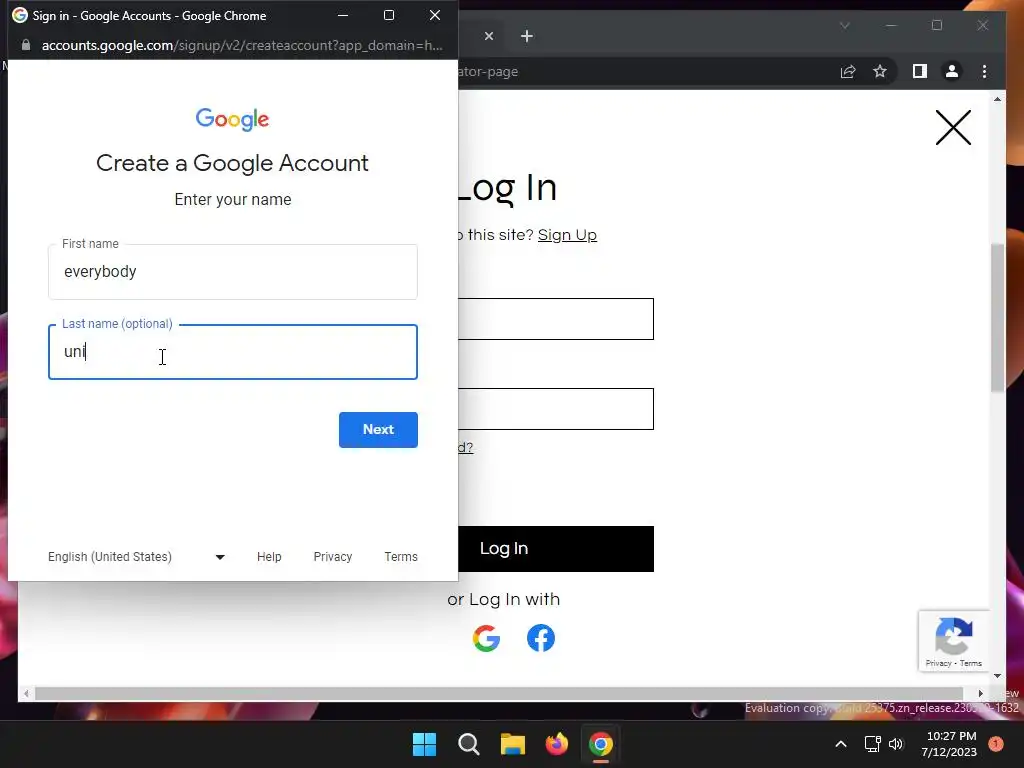Screen dimensions: 1024x768
Task: Open the Terms link in Google popup
Action: [400, 556]
